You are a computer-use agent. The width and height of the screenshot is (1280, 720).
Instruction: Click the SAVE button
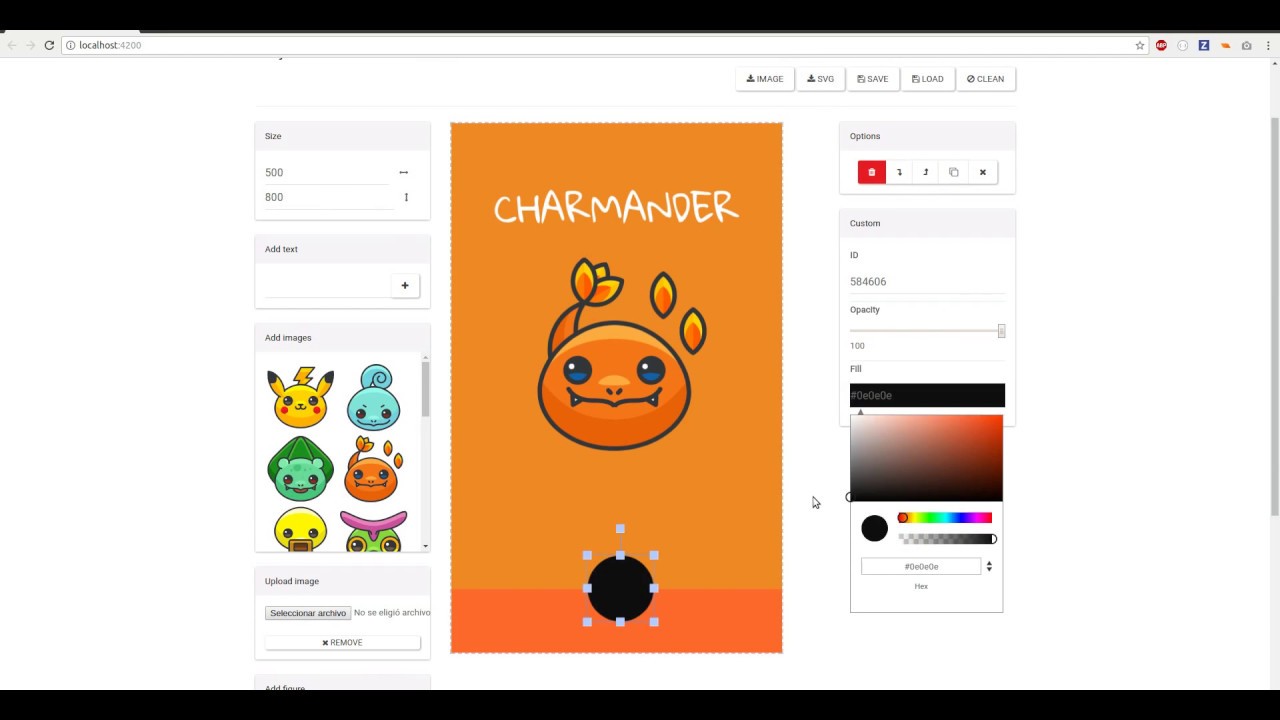tap(873, 79)
